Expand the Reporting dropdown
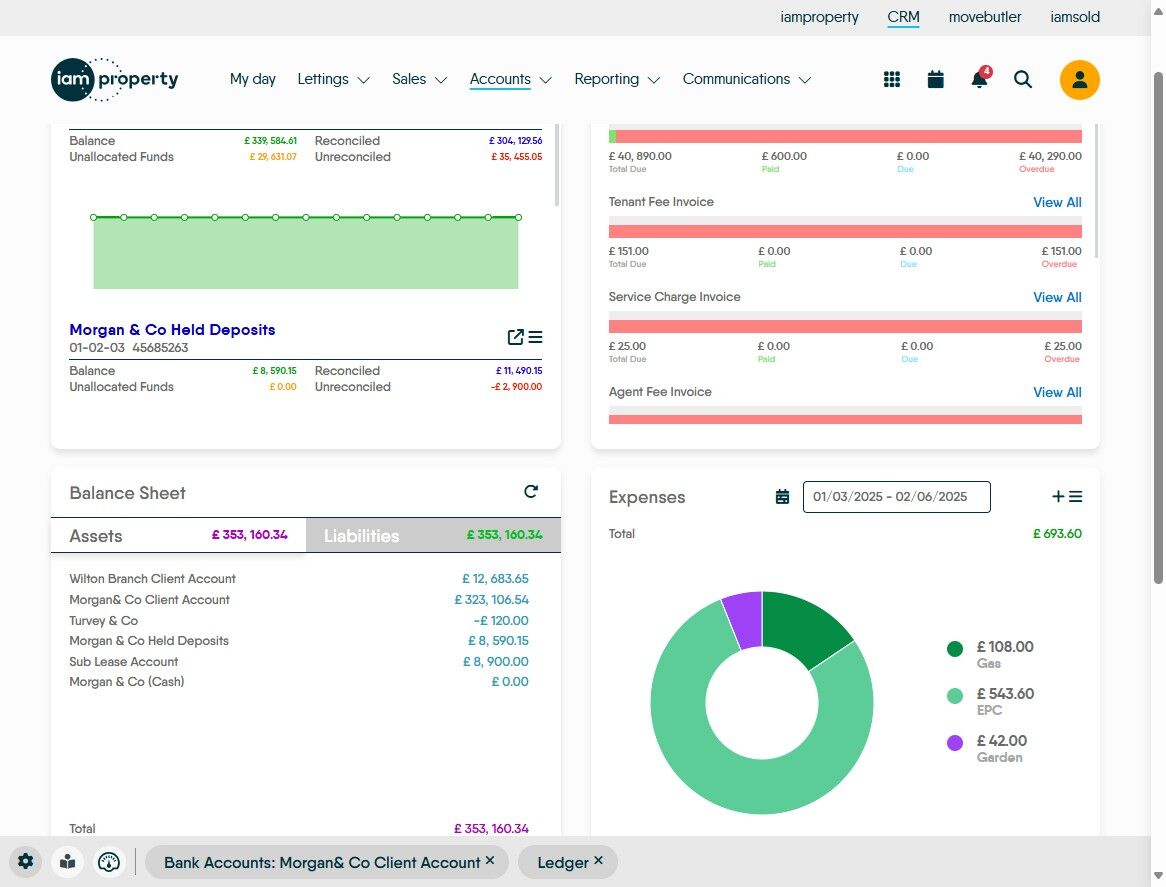The height and width of the screenshot is (887, 1166). click(616, 79)
